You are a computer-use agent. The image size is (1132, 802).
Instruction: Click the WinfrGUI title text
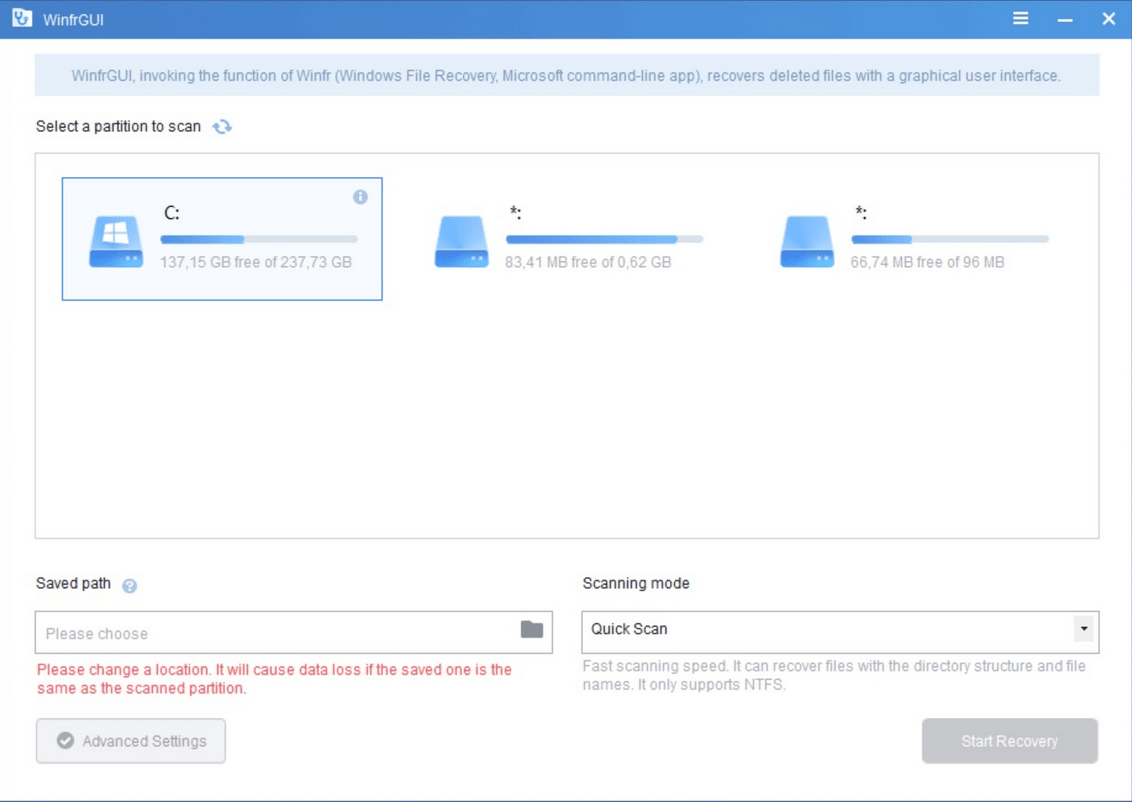[73, 19]
